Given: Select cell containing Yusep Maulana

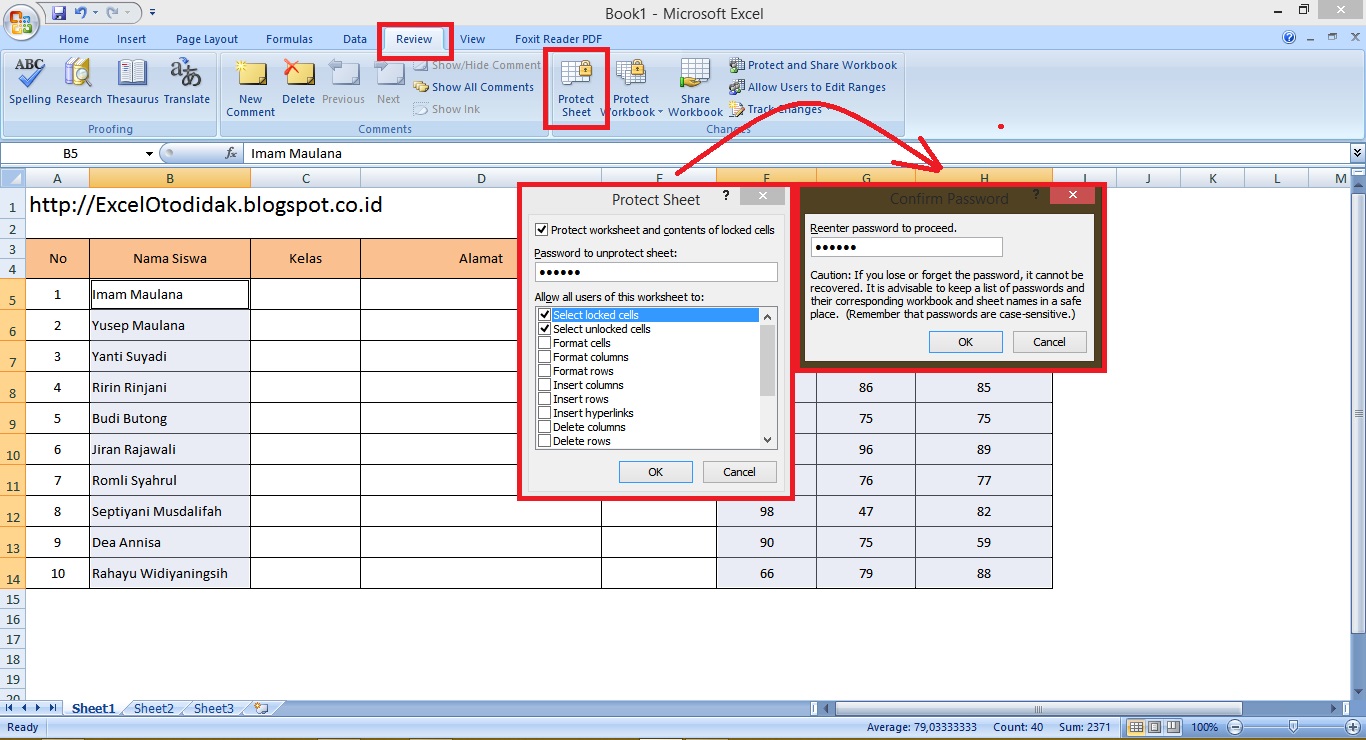Looking at the screenshot, I should point(170,325).
